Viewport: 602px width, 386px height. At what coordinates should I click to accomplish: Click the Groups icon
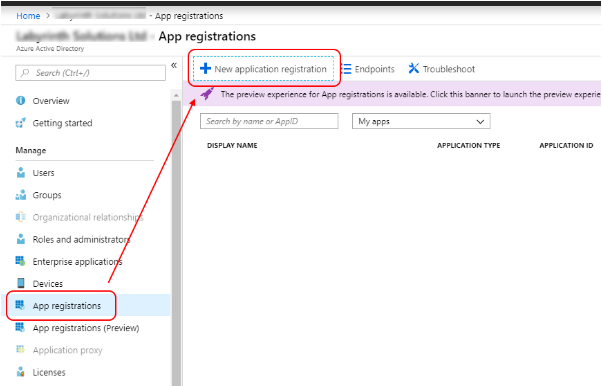(21, 195)
